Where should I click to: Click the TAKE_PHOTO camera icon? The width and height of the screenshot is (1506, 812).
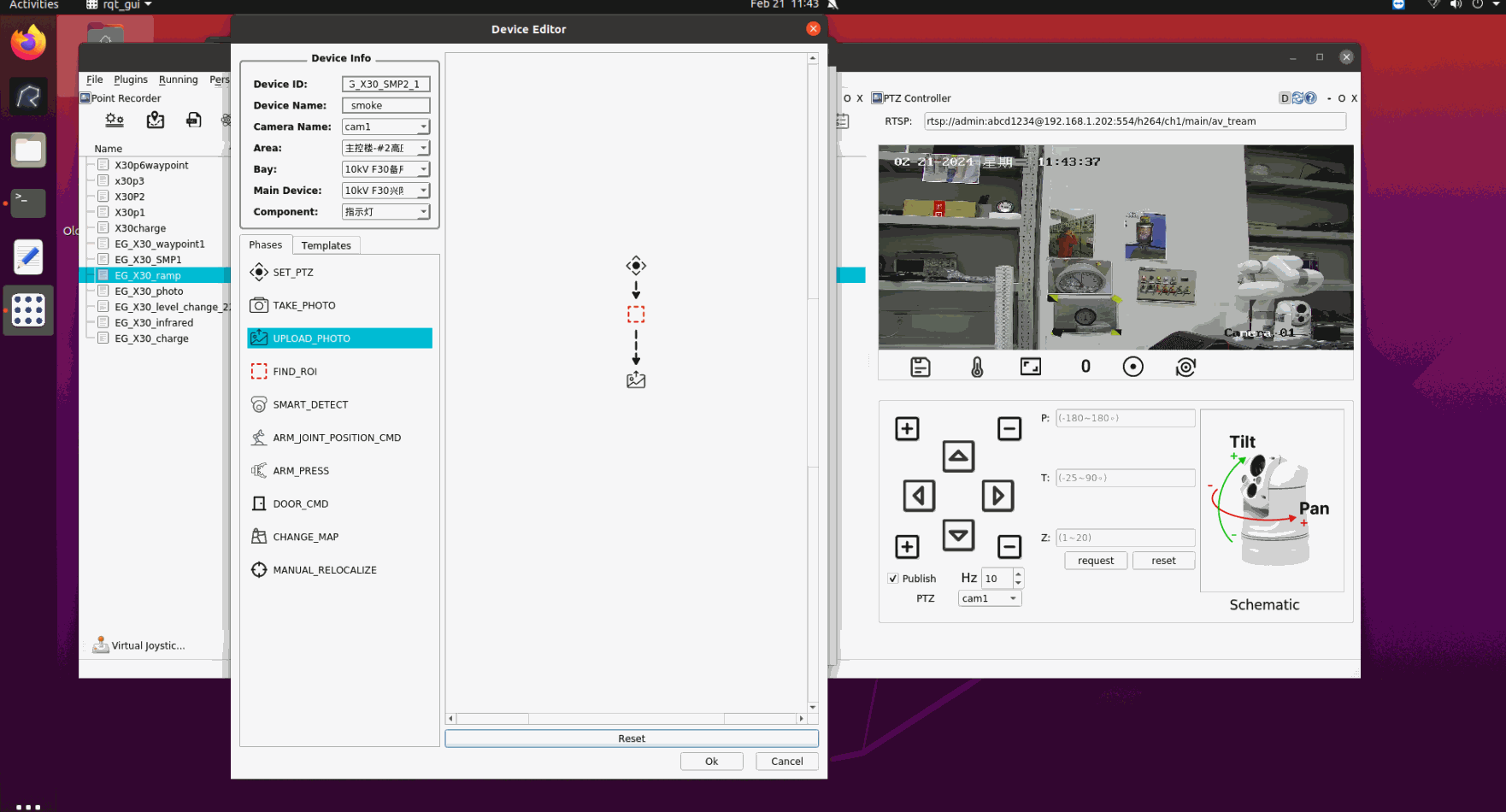coord(259,306)
